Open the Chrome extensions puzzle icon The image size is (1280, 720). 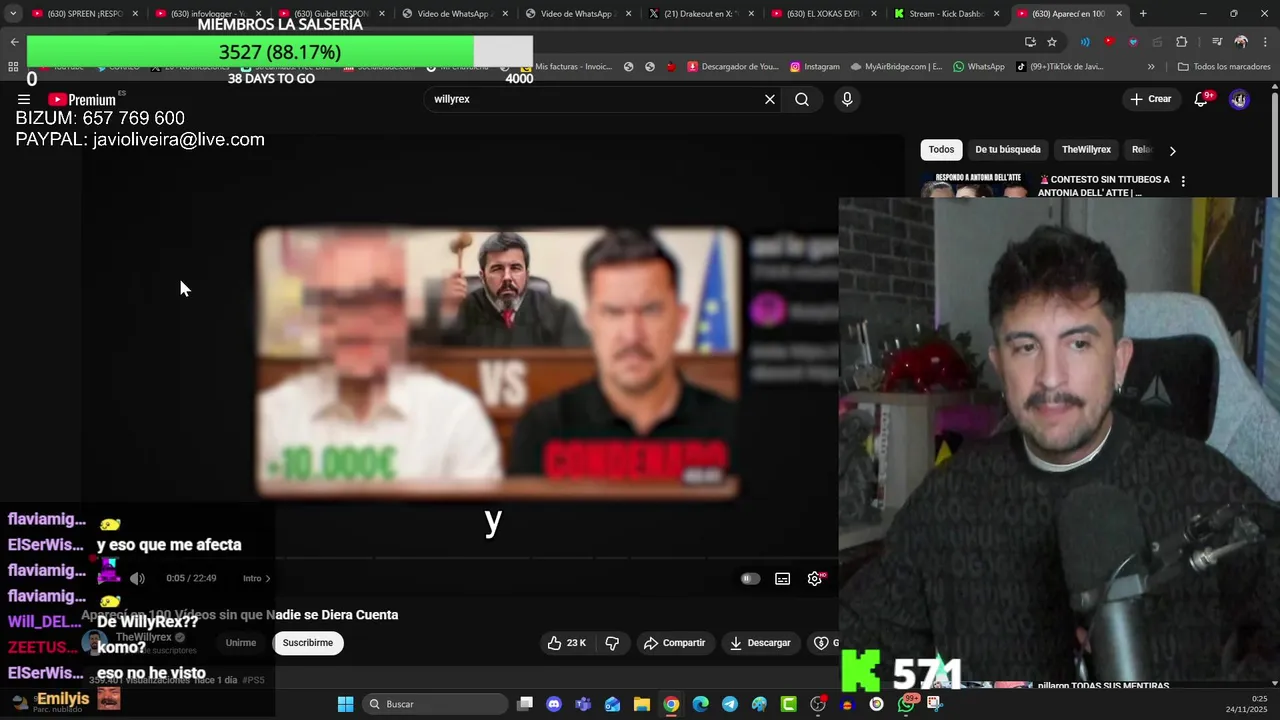[1182, 42]
